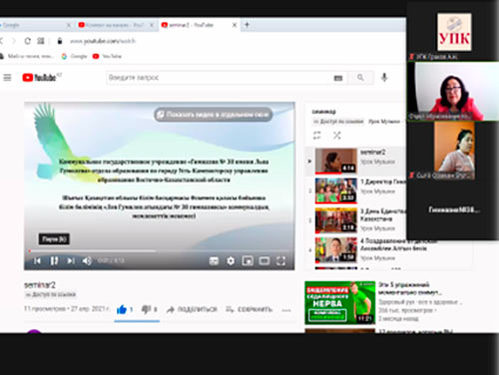Viewport: 499px width, 375px height.
Task: Open on-screen keyboard in search box
Action: click(338, 78)
